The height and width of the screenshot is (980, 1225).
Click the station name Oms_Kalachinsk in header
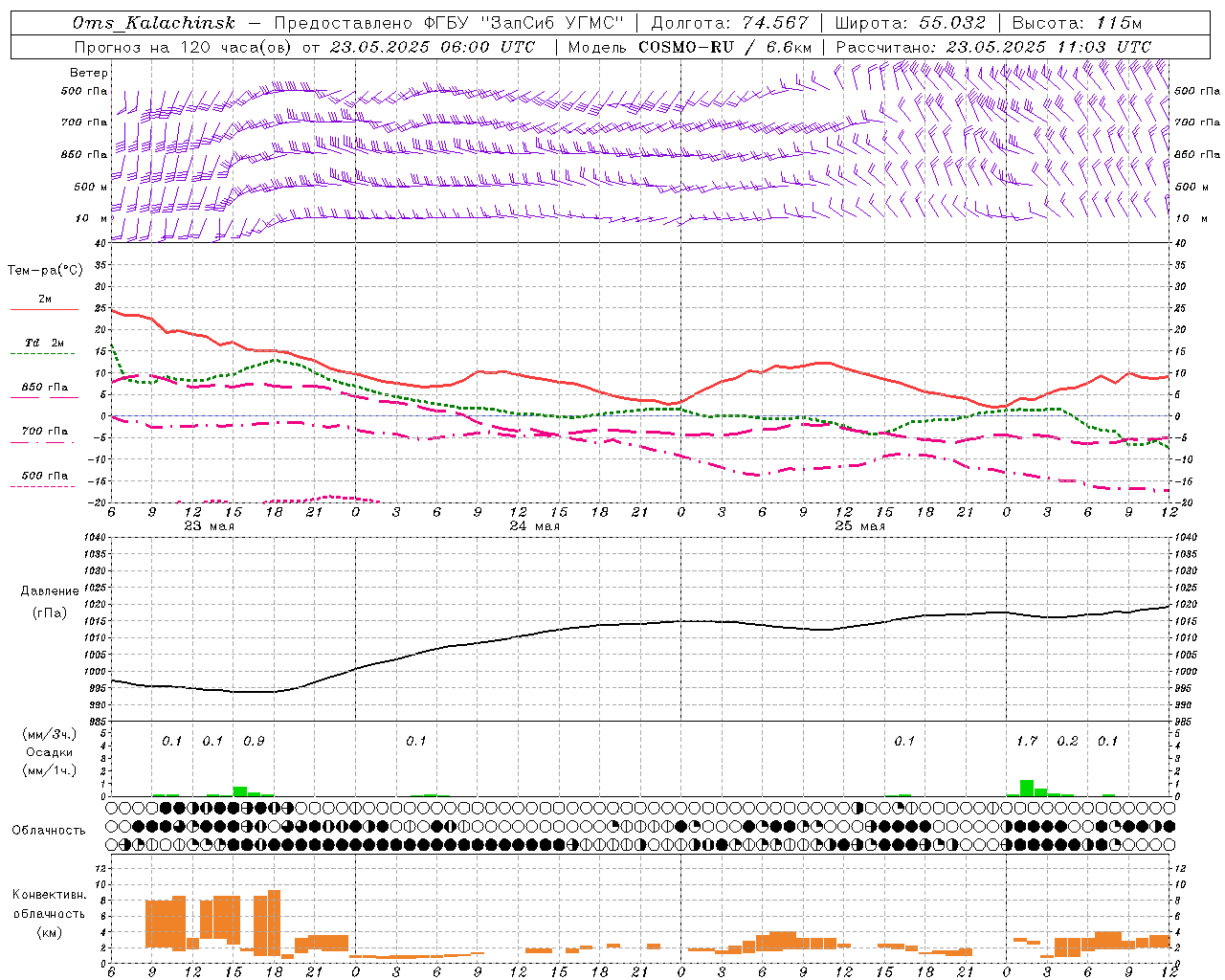(x=154, y=23)
